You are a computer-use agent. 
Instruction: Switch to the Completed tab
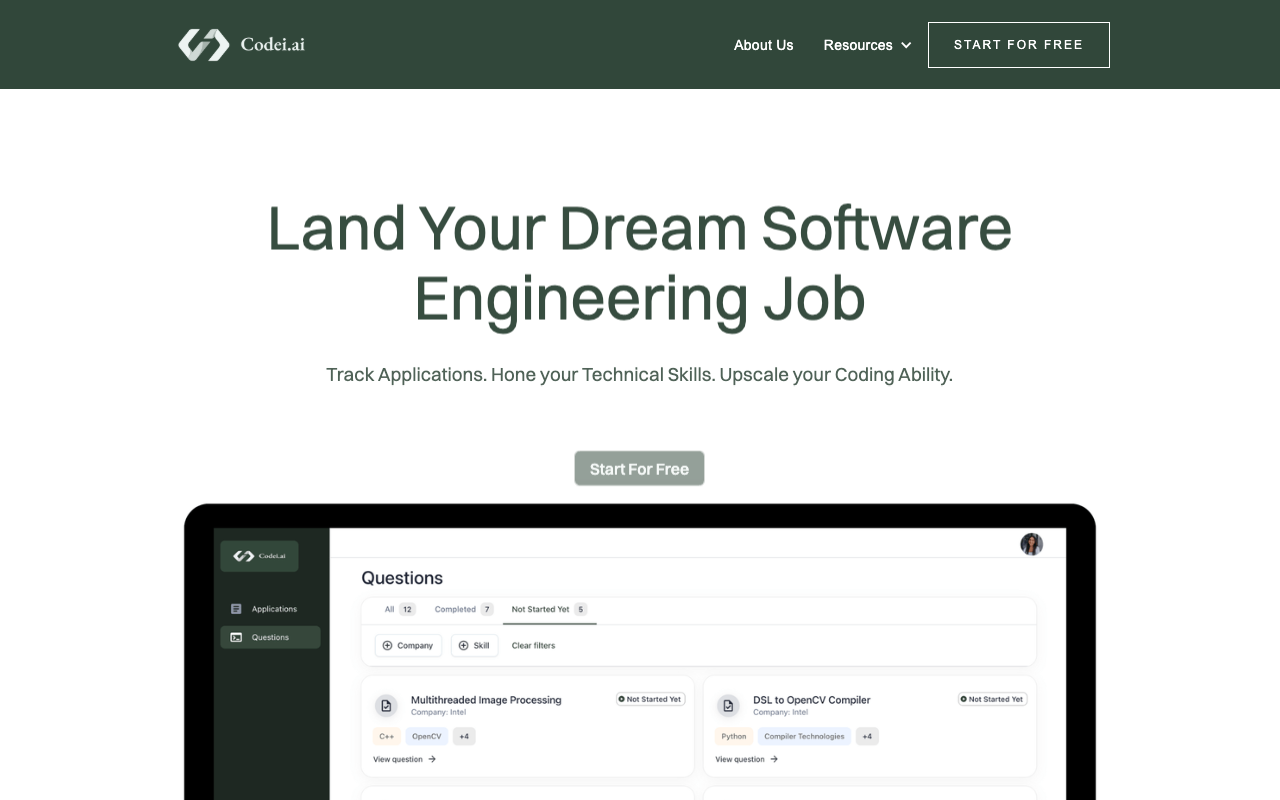(x=464, y=609)
